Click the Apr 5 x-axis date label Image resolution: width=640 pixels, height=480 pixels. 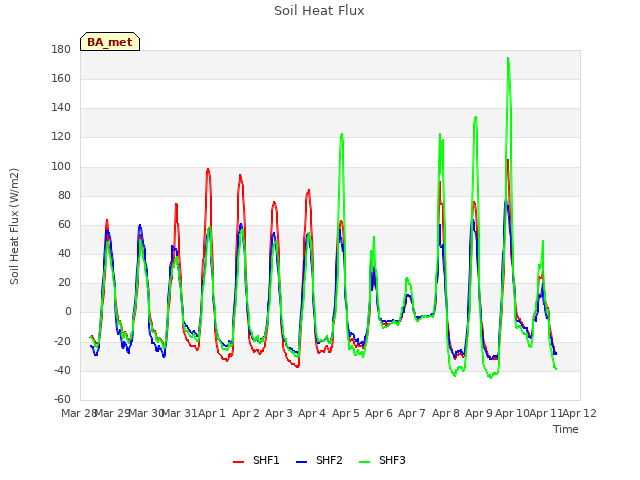click(346, 413)
